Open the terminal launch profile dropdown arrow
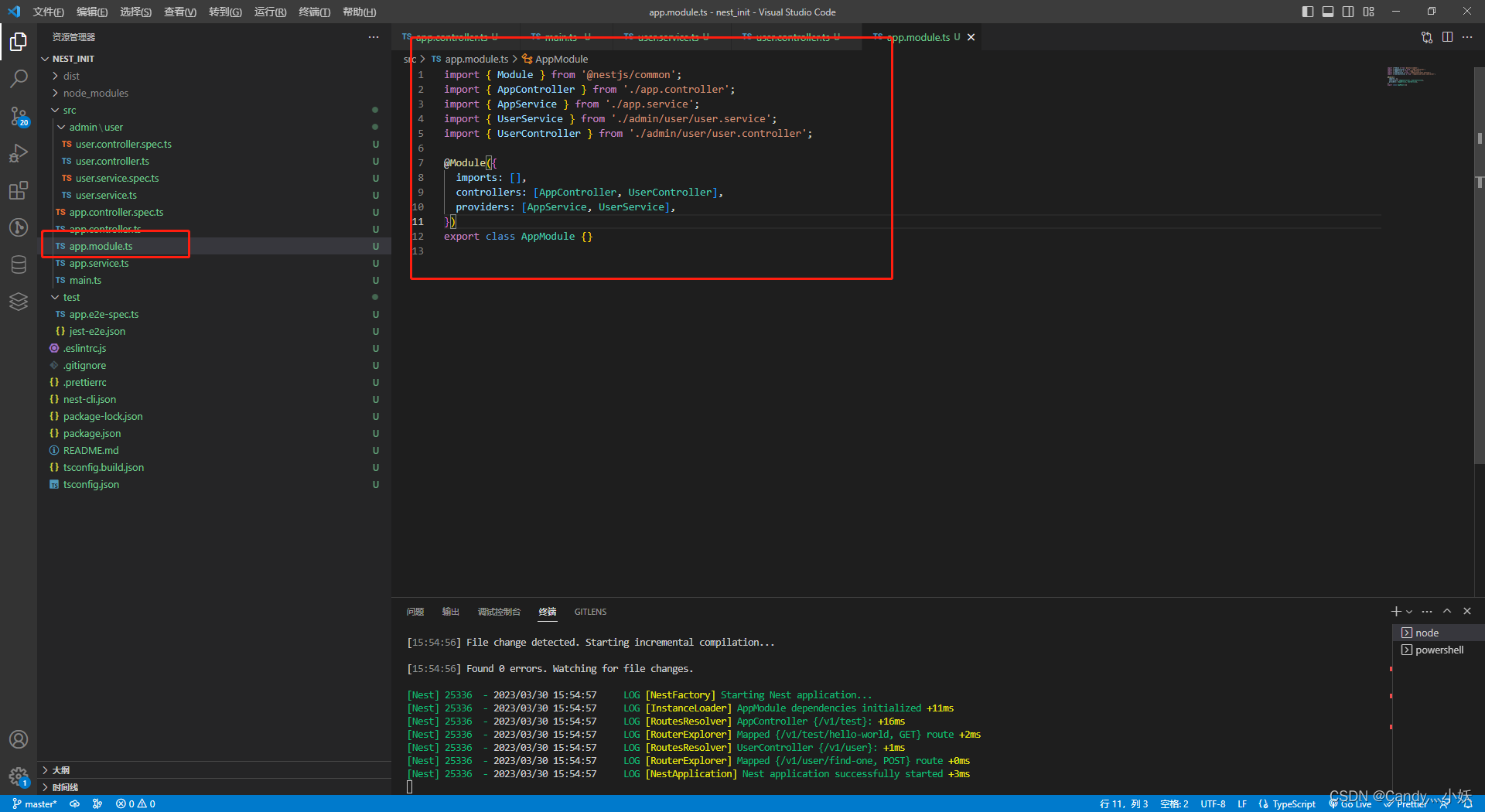The width and height of the screenshot is (1485, 812). [1408, 611]
